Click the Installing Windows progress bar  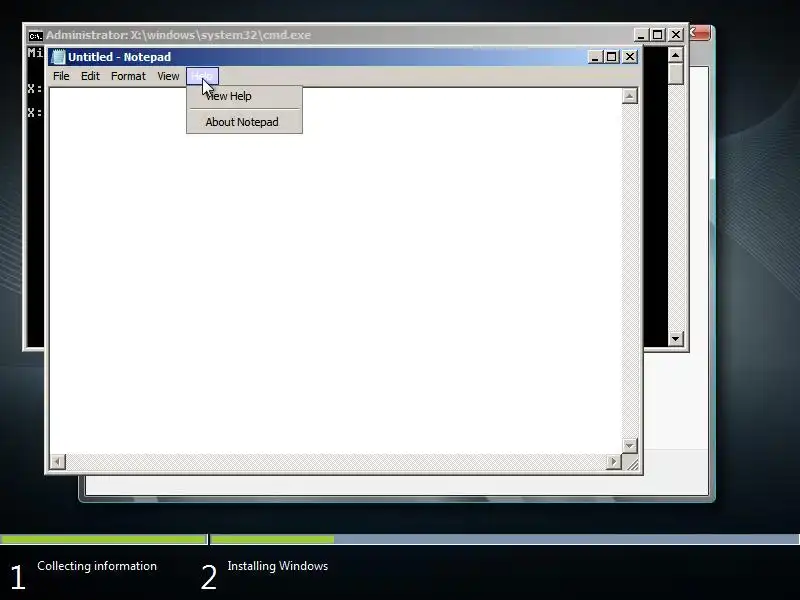[504, 539]
